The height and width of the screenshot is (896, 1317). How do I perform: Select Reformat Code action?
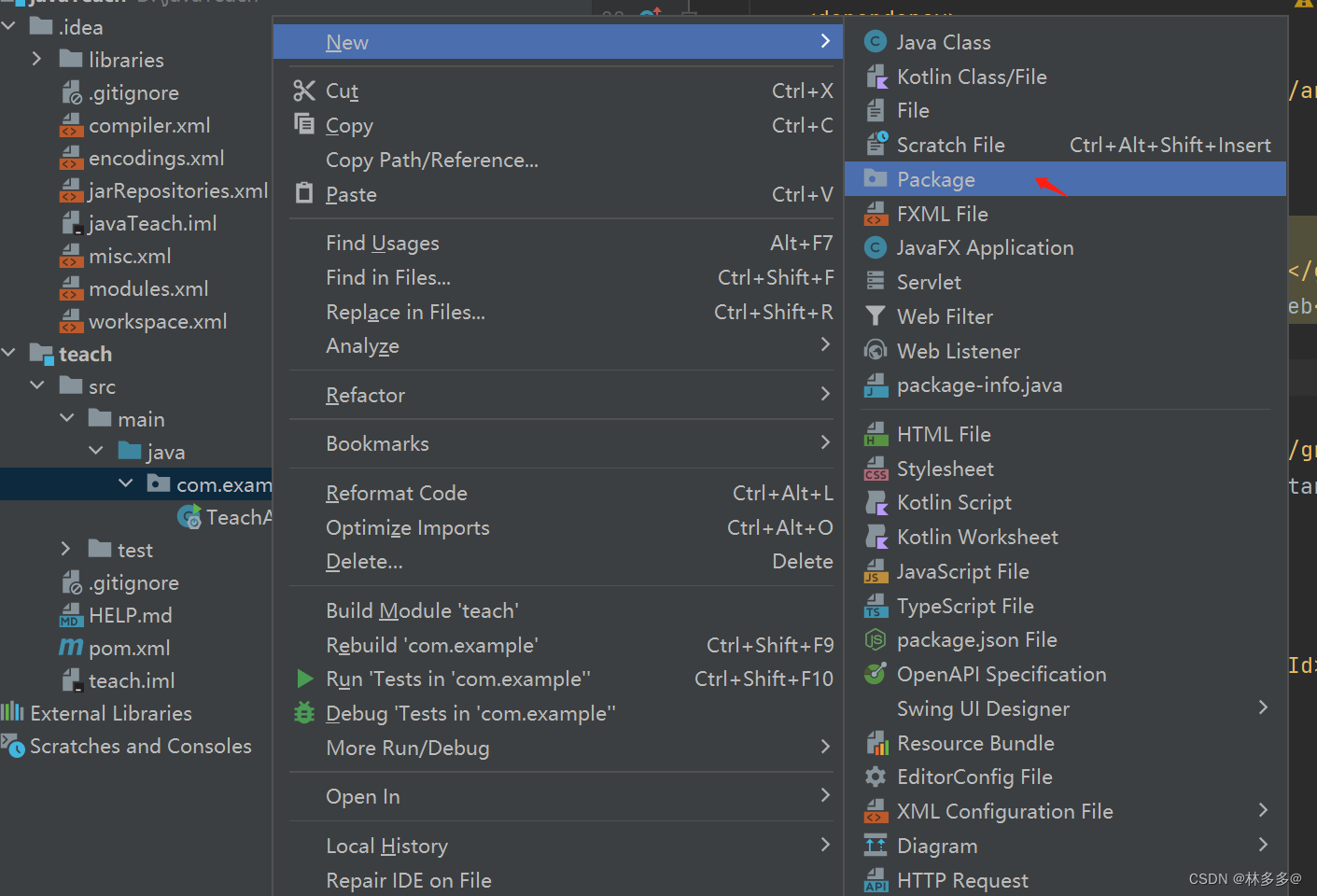point(397,493)
